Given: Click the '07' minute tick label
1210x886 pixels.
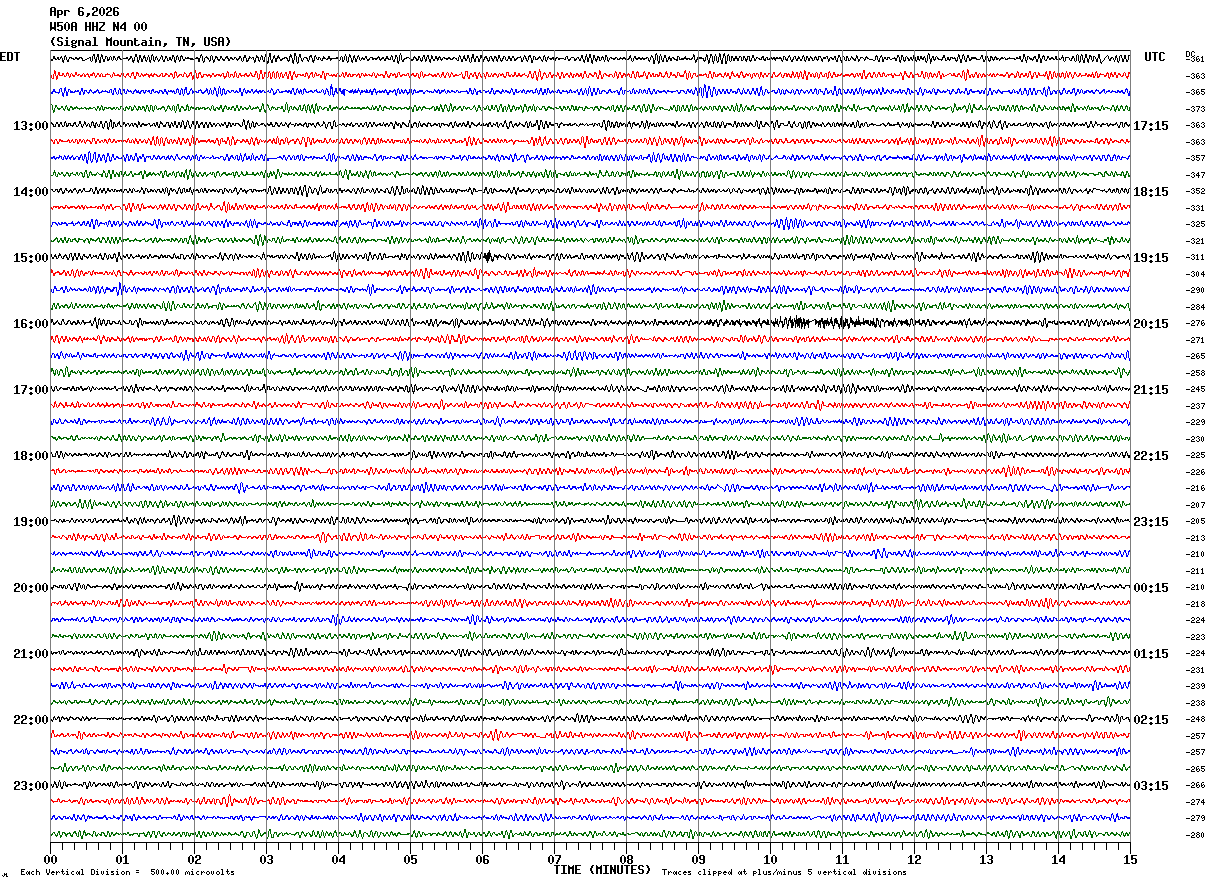Looking at the screenshot, I should 554,859.
